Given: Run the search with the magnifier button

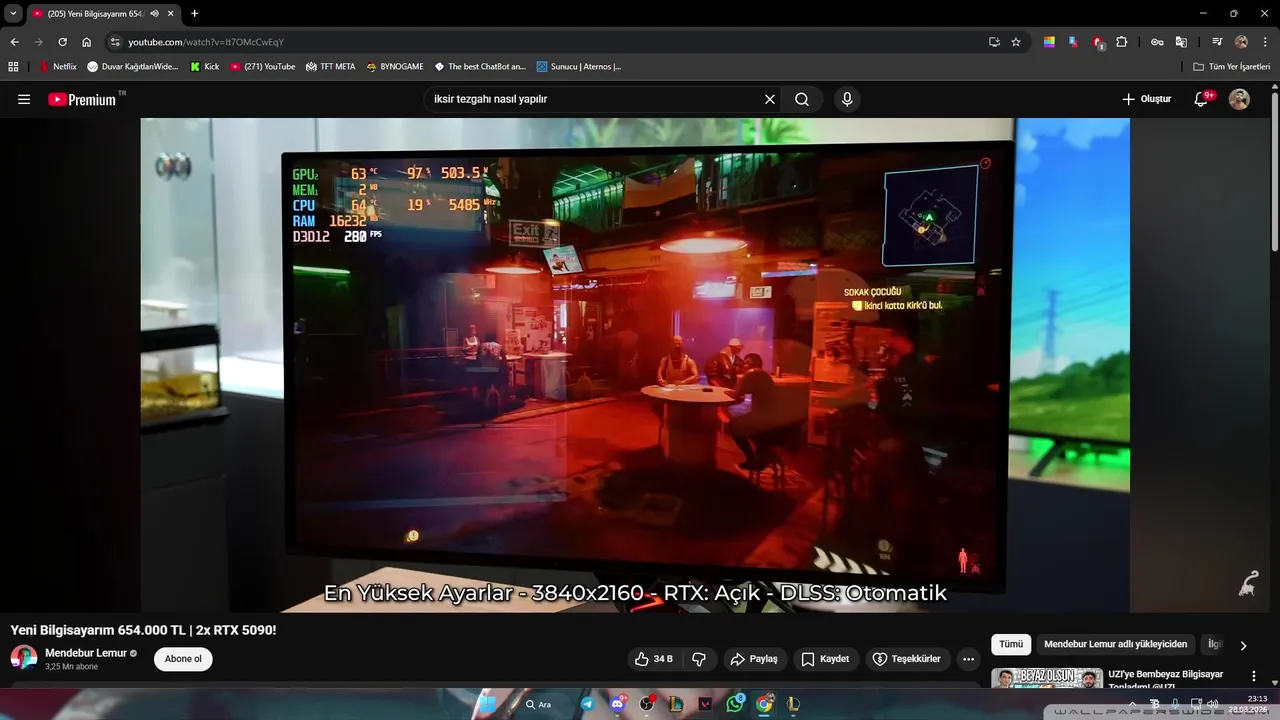Looking at the screenshot, I should 802,99.
